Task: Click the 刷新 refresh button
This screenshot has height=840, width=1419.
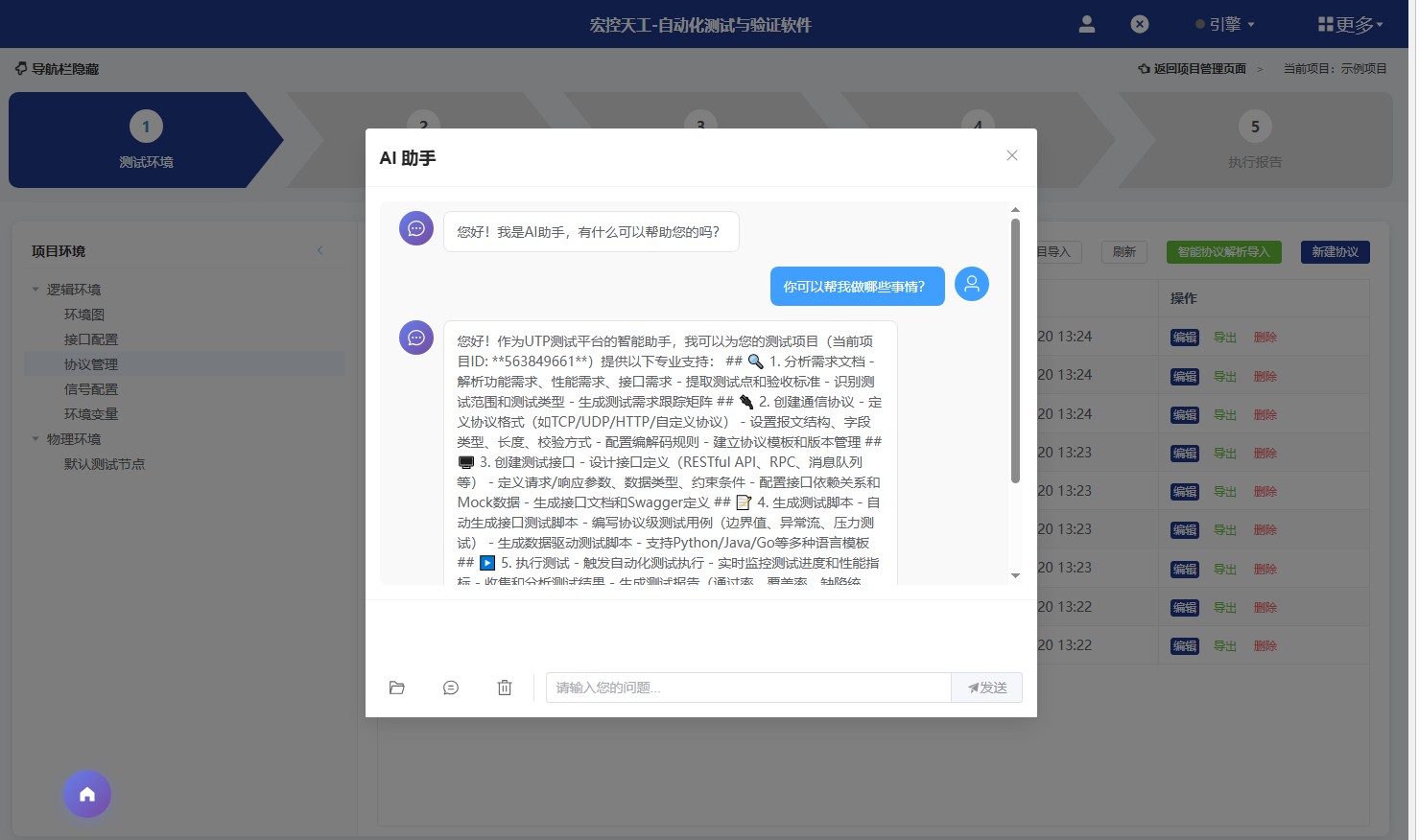Action: (1123, 251)
